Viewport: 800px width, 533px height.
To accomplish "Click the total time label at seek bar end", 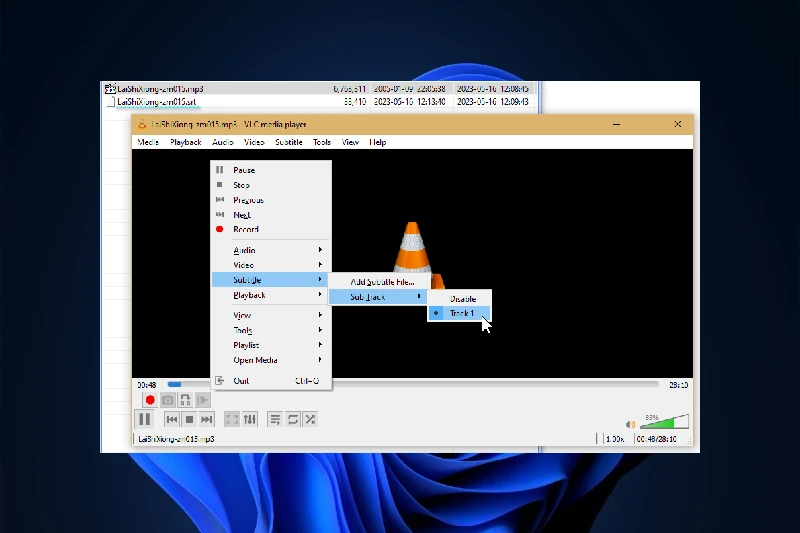I will click(x=678, y=385).
